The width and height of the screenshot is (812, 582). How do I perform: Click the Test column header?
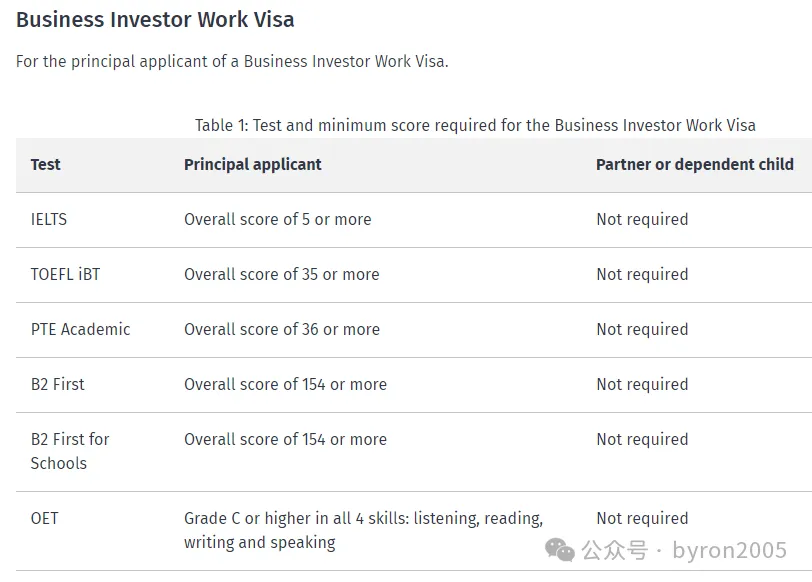(x=46, y=165)
